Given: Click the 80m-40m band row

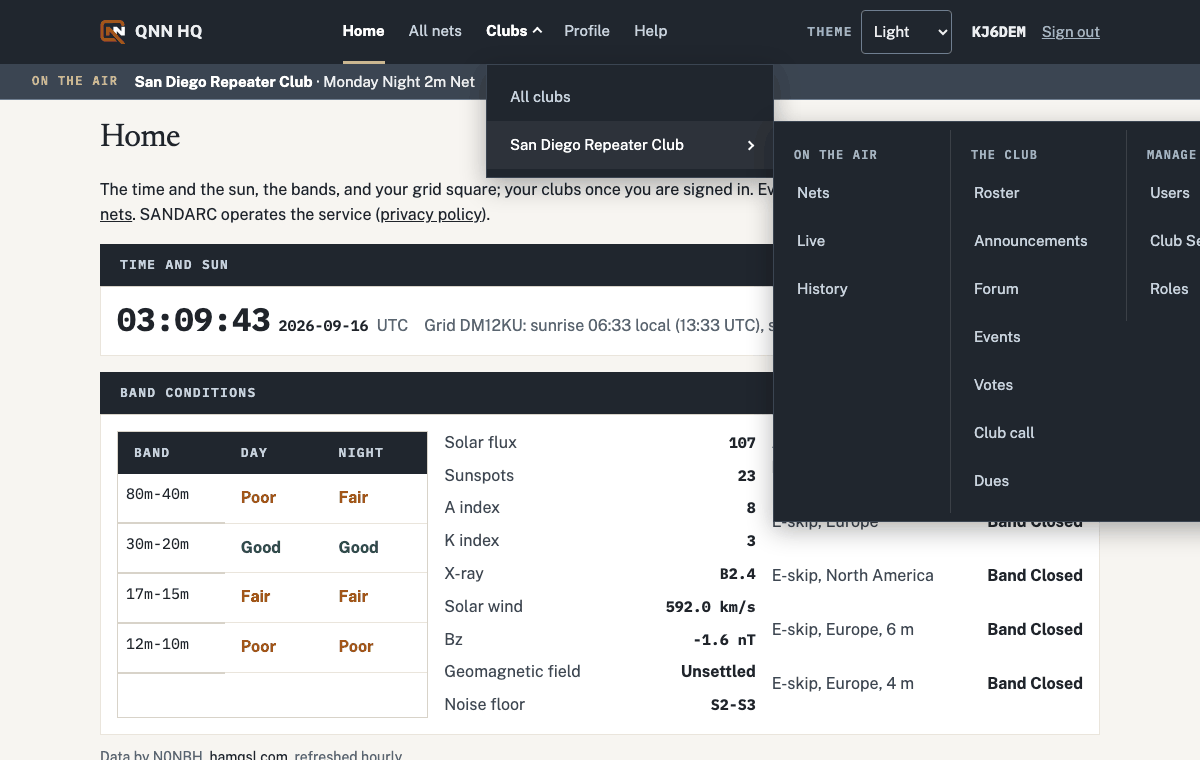Looking at the screenshot, I should (272, 498).
